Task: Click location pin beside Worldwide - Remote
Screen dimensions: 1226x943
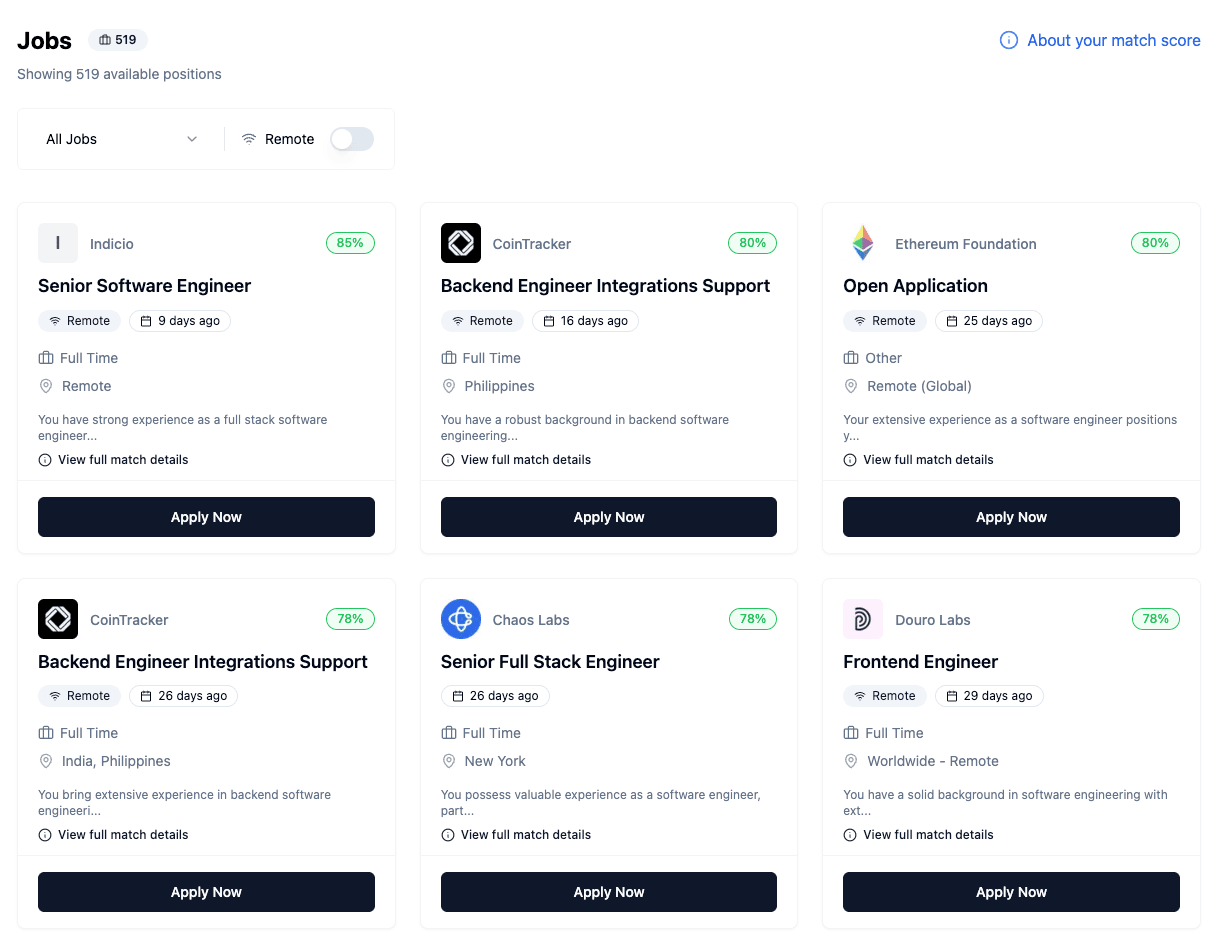Action: pyautogui.click(x=851, y=761)
